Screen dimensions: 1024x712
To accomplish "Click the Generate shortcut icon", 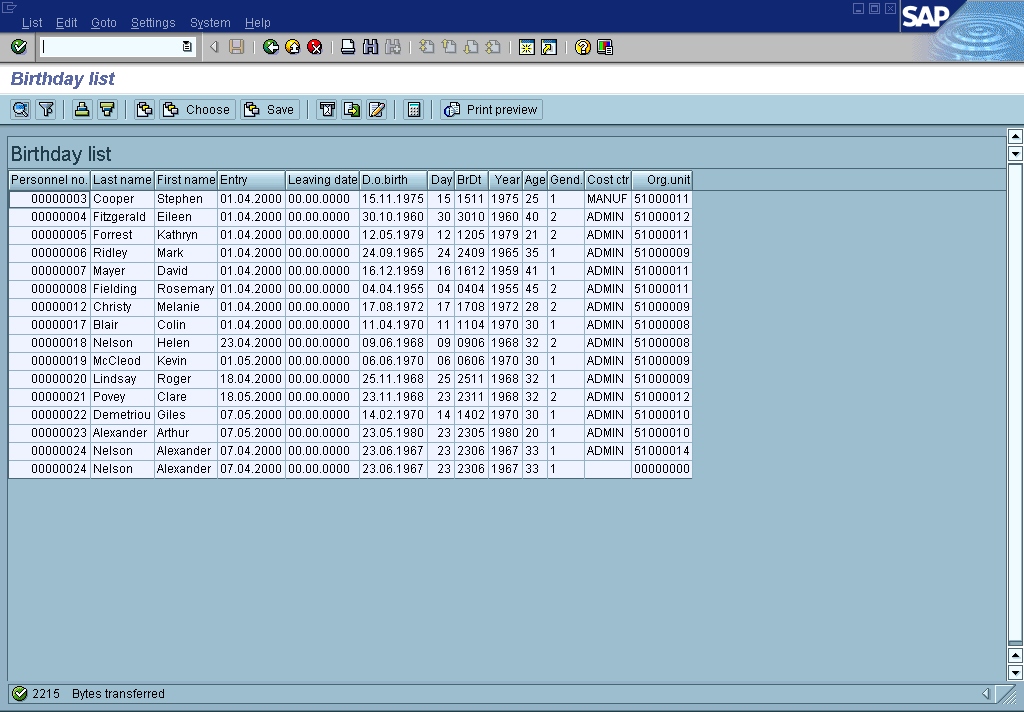I will pos(549,47).
